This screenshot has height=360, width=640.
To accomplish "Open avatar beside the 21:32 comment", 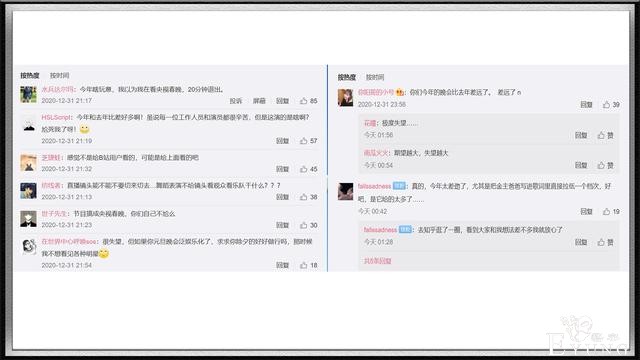I will 29,163.
